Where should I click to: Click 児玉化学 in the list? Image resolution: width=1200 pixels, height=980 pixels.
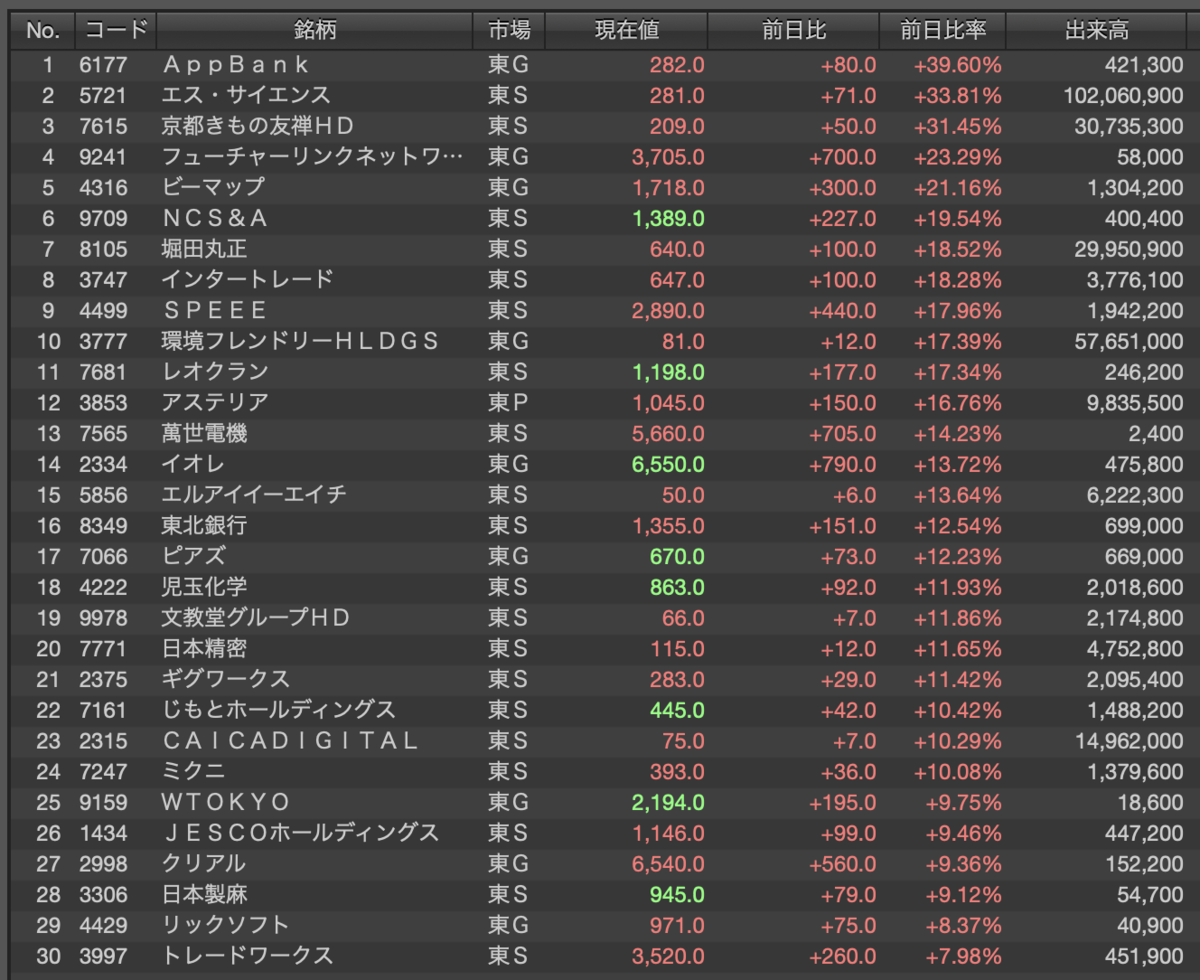click(204, 586)
